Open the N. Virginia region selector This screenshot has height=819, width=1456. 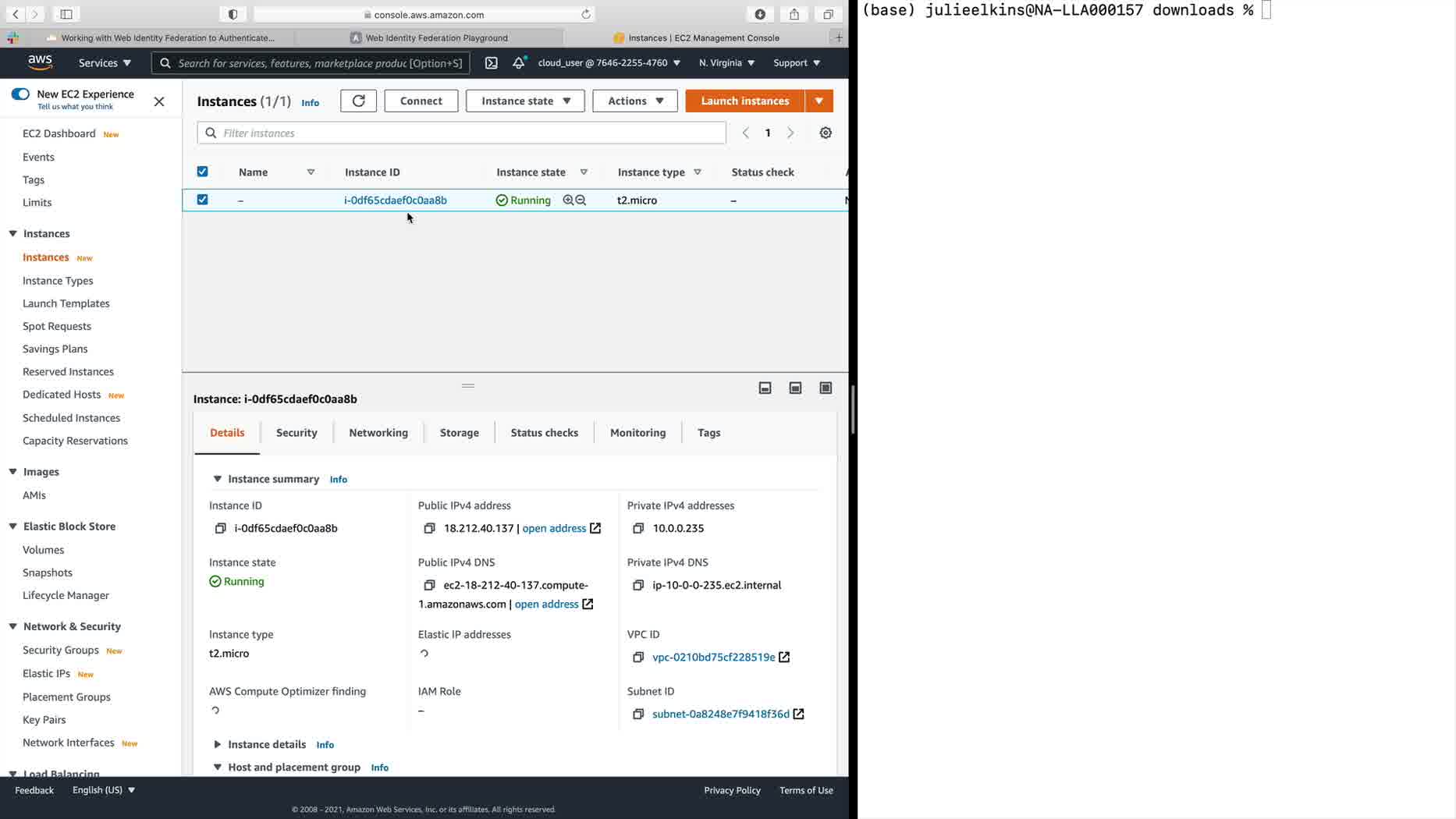(727, 62)
